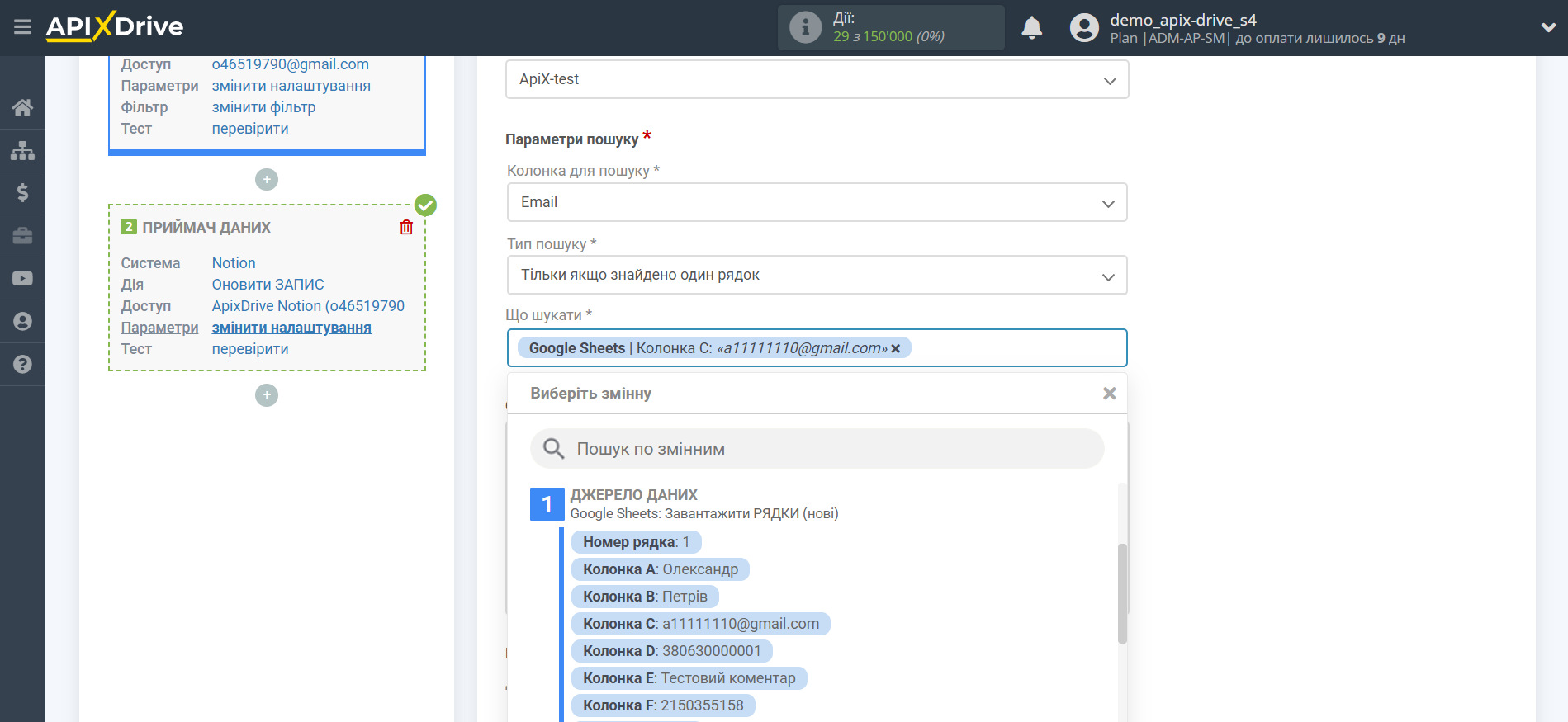
Task: Open the Email search column dropdown
Action: [x=817, y=202]
